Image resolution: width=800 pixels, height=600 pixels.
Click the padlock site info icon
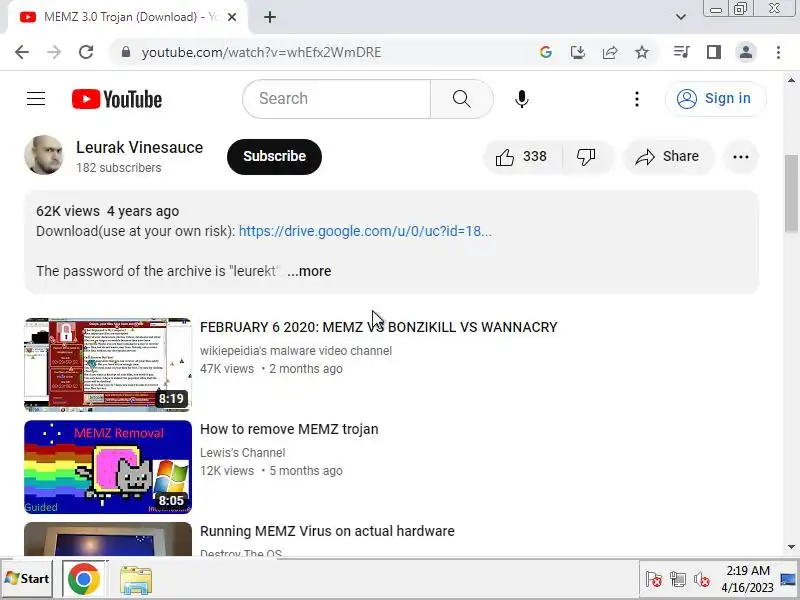pos(126,52)
